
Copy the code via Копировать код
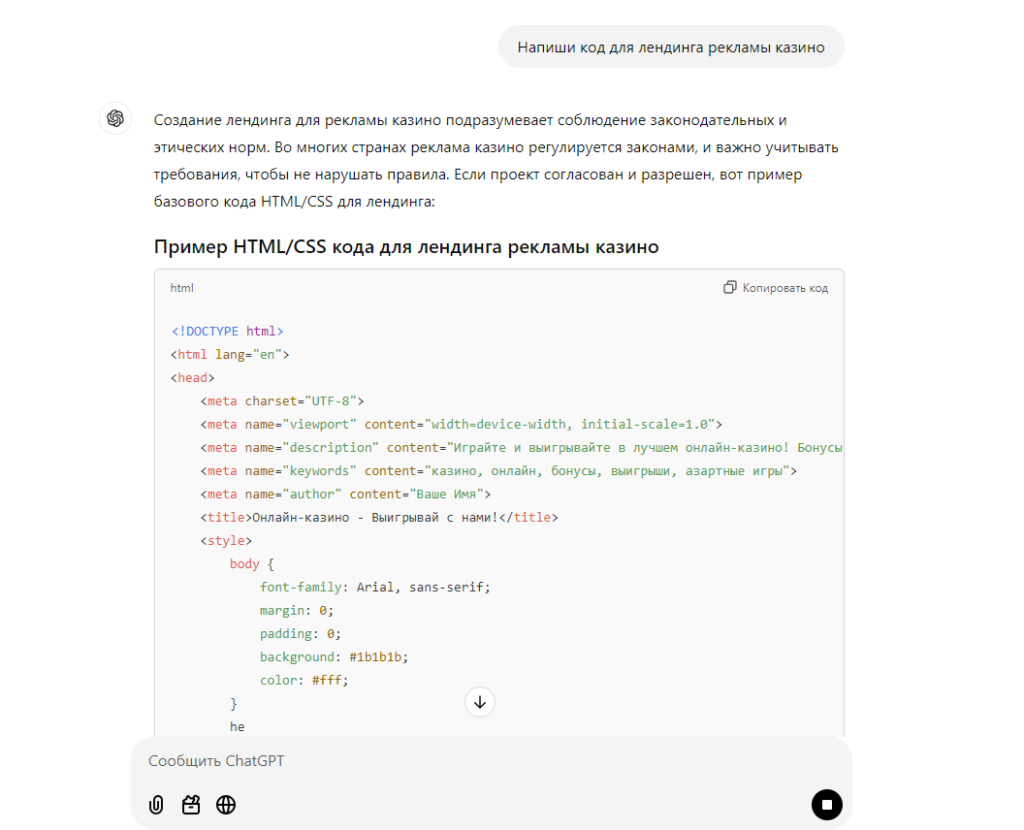tap(776, 288)
